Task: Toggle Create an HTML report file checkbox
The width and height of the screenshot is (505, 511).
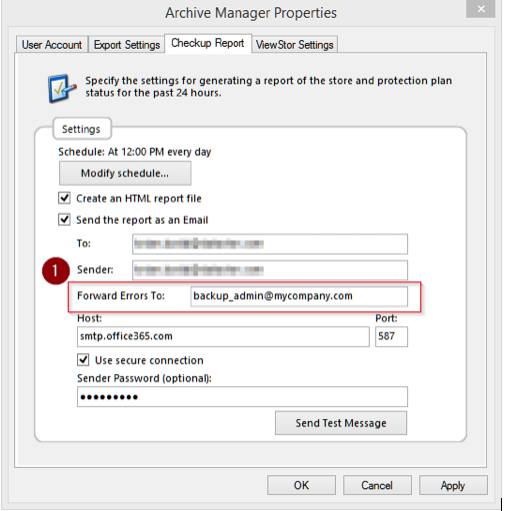Action: click(64, 198)
